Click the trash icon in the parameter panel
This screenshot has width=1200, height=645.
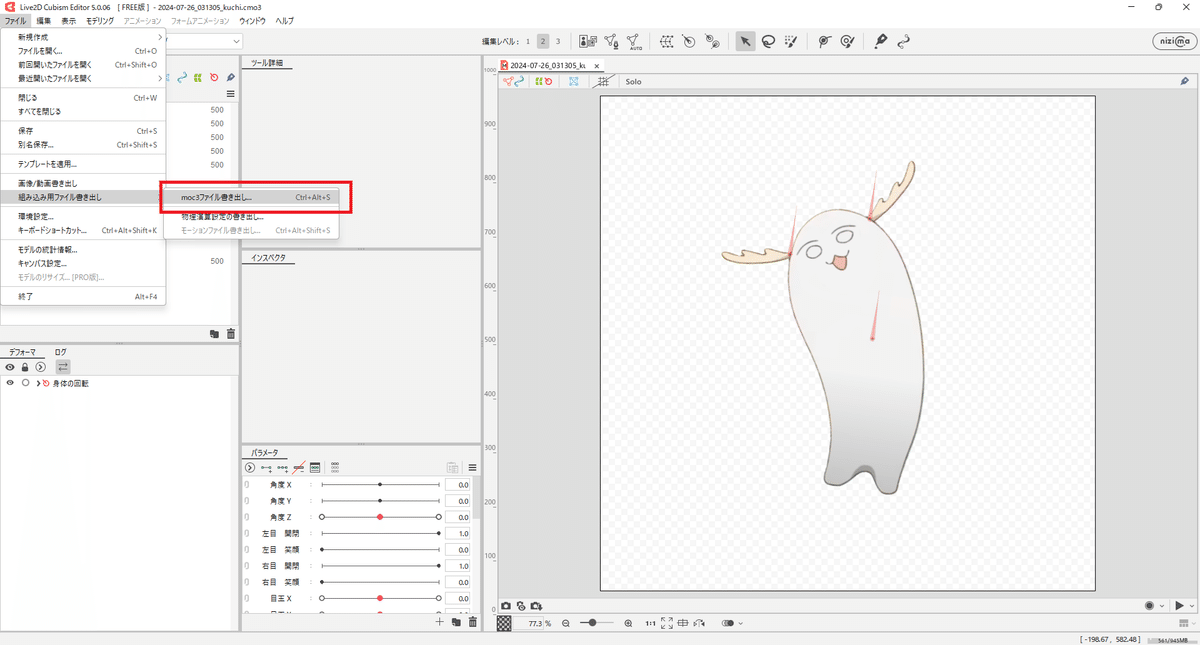(x=473, y=622)
